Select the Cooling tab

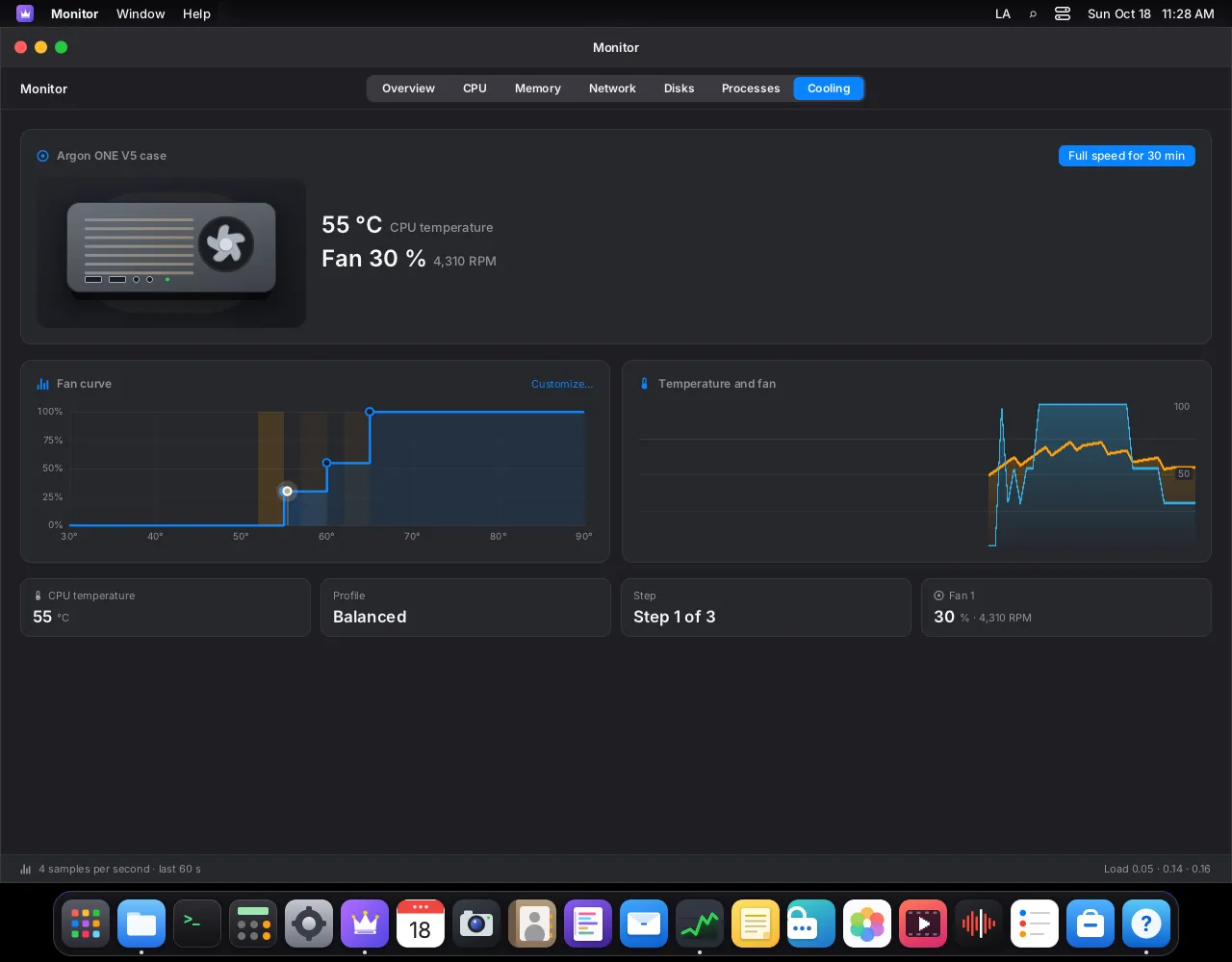(x=829, y=89)
